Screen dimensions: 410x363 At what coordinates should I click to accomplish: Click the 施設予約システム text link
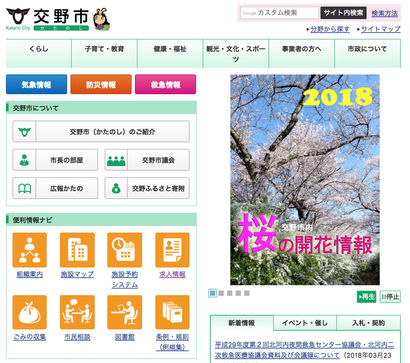pyautogui.click(x=125, y=280)
